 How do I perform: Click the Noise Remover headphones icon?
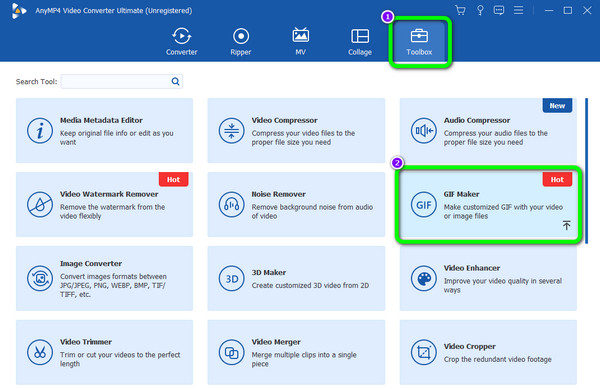[232, 205]
